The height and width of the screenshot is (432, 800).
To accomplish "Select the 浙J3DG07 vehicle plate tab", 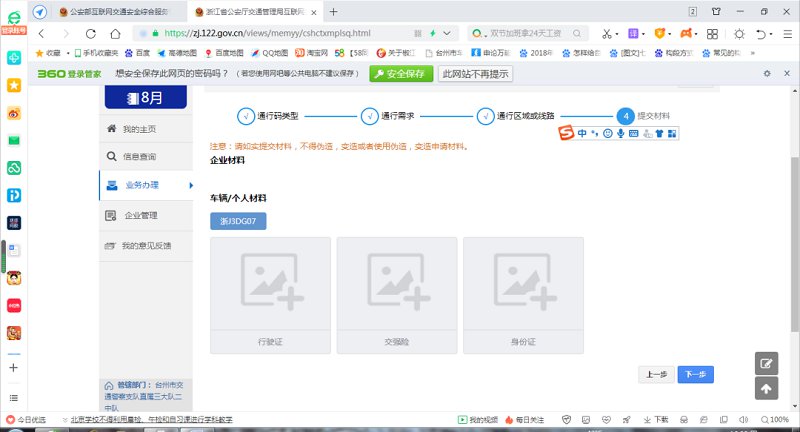I will (x=238, y=221).
